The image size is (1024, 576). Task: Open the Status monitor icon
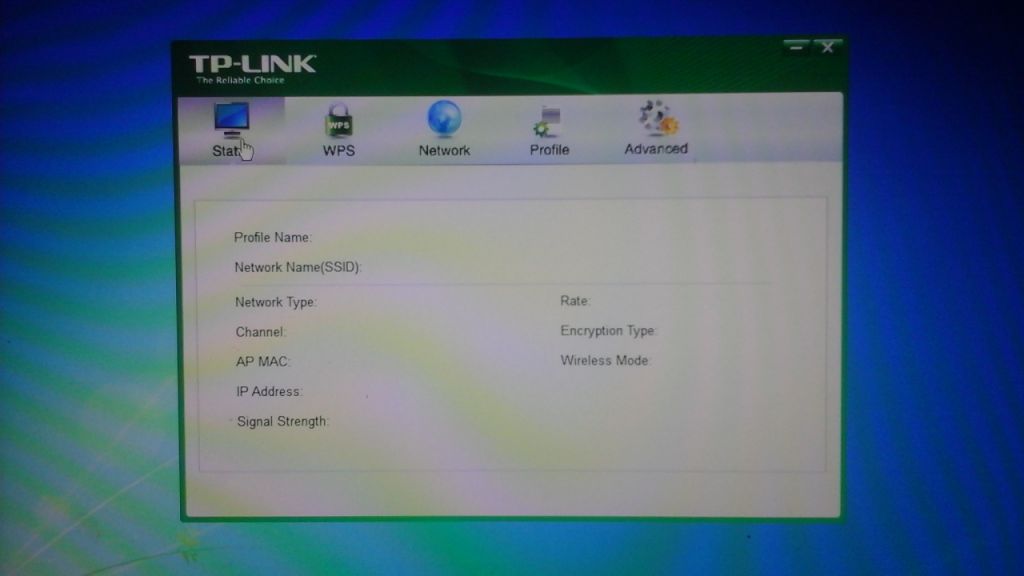pyautogui.click(x=232, y=120)
